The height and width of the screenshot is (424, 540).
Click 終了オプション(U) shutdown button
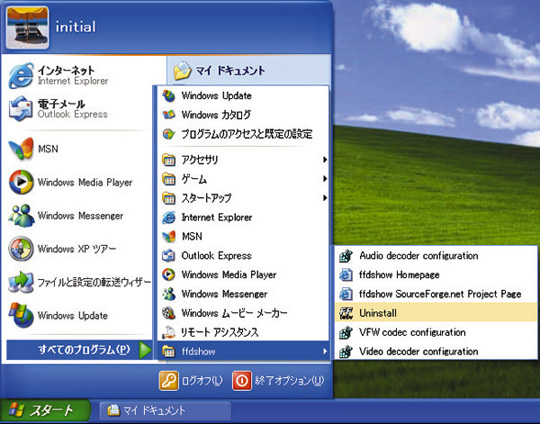pyautogui.click(x=278, y=381)
